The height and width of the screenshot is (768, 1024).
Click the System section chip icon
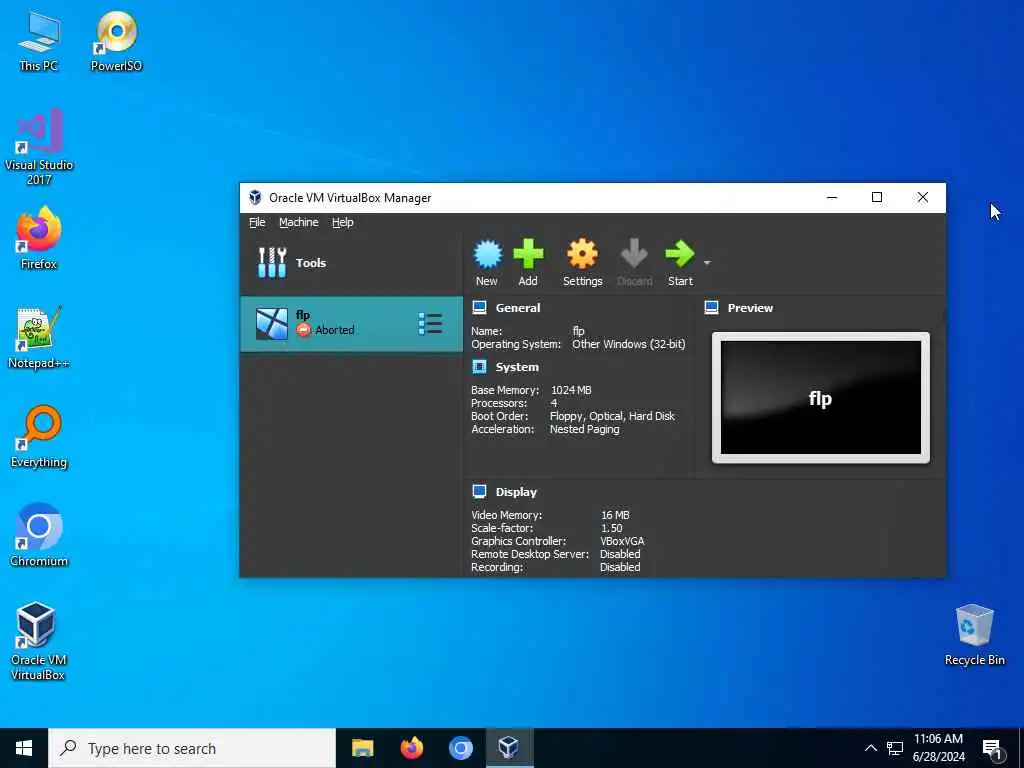[479, 367]
